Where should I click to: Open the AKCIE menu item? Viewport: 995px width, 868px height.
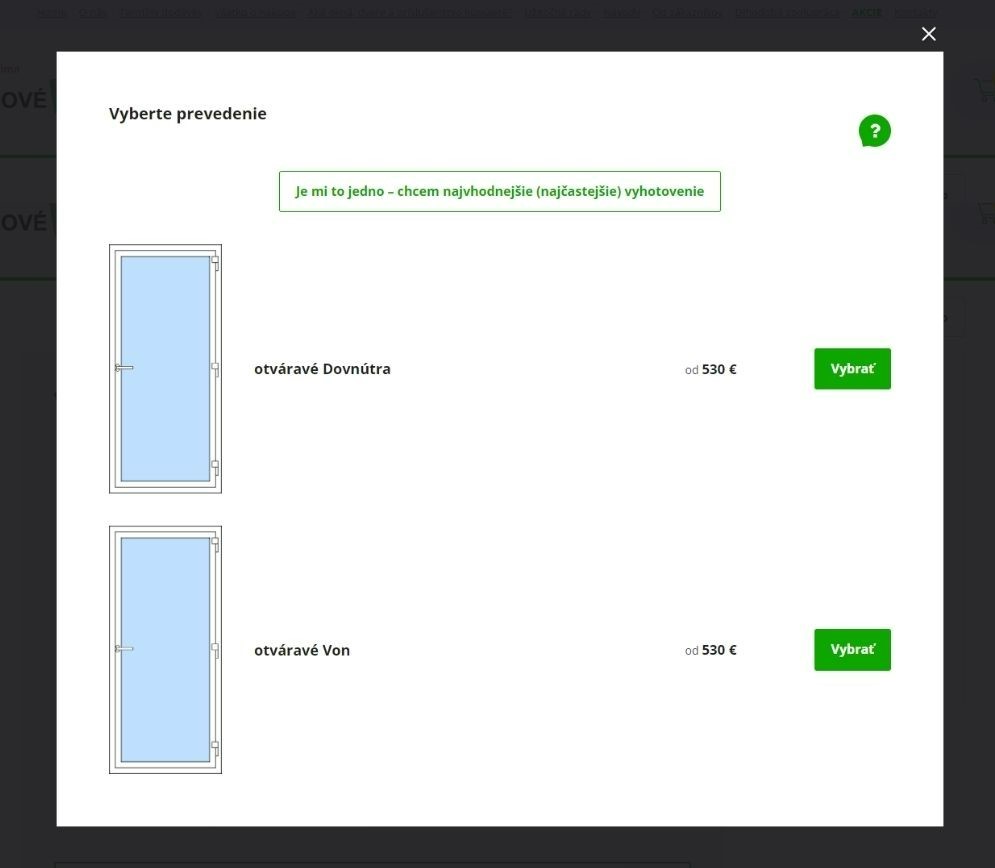[x=866, y=13]
